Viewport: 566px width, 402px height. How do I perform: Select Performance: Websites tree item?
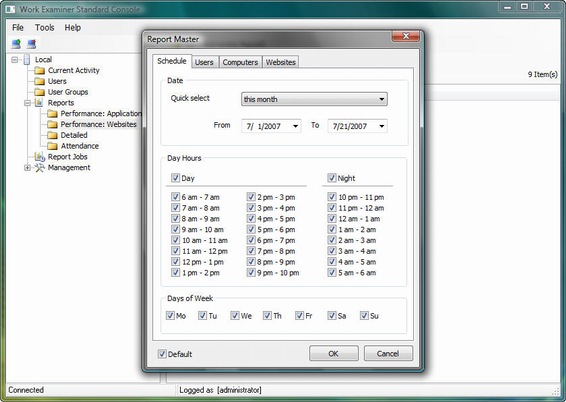coord(99,124)
